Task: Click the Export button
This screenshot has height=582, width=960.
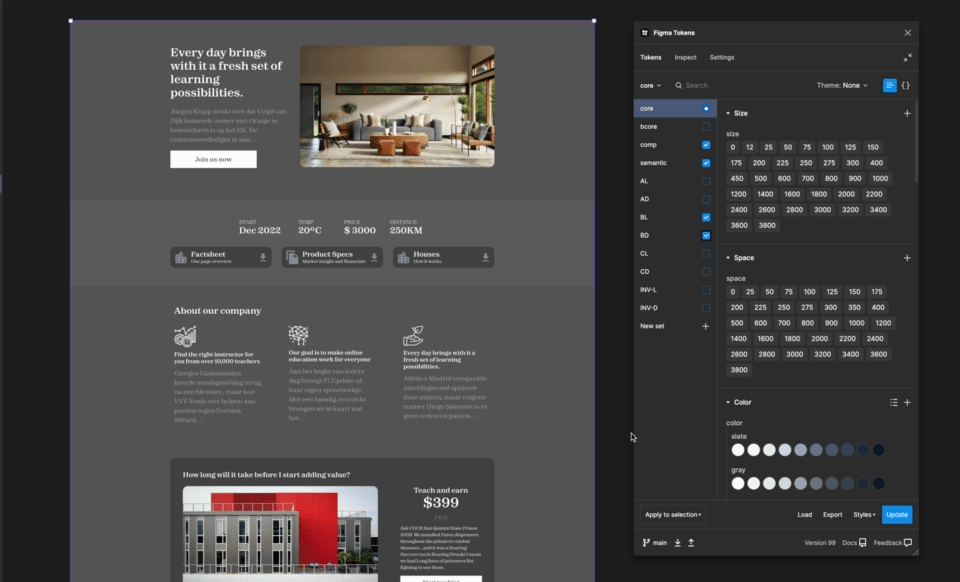Action: (x=832, y=515)
